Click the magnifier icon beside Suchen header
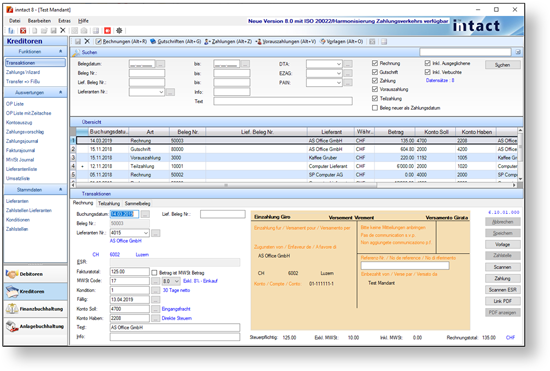This screenshot has height=371, width=550. (x=76, y=53)
